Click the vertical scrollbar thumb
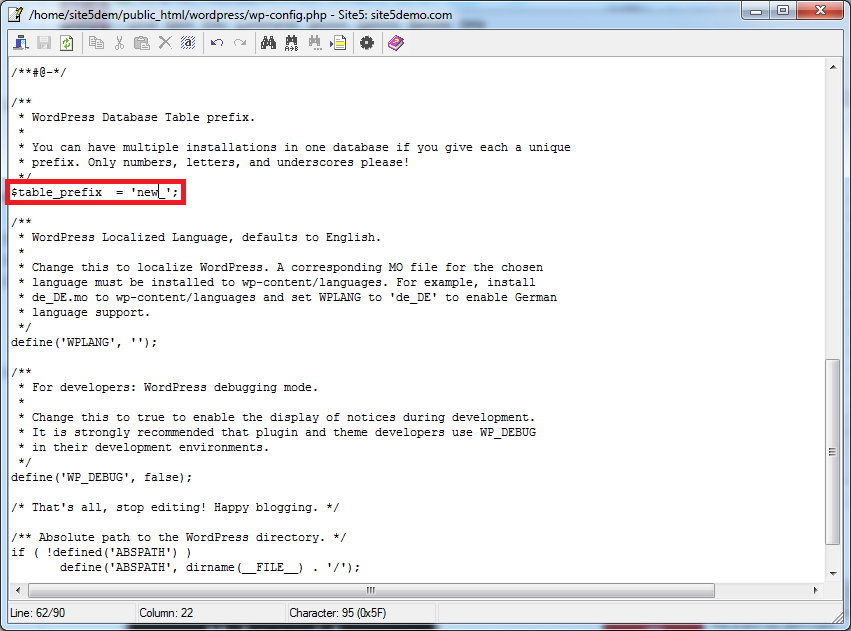Image resolution: width=851 pixels, height=631 pixels. click(x=833, y=451)
